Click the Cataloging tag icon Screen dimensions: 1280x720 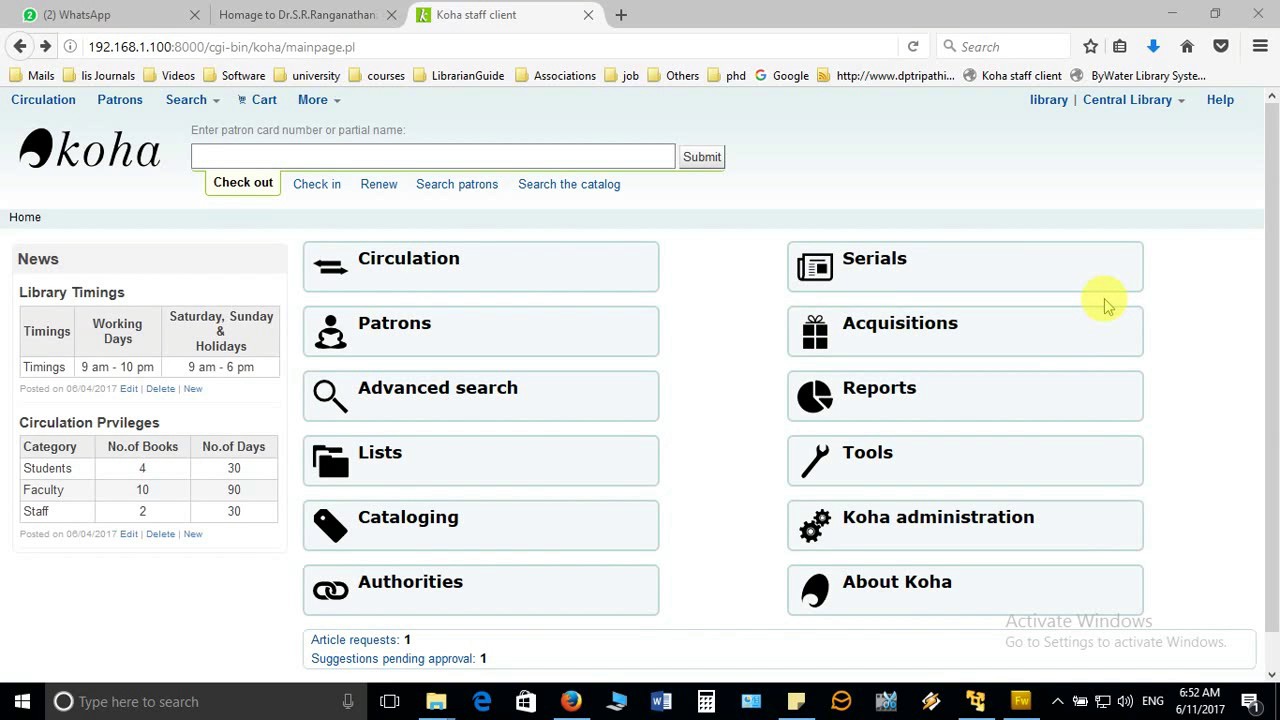tap(330, 526)
